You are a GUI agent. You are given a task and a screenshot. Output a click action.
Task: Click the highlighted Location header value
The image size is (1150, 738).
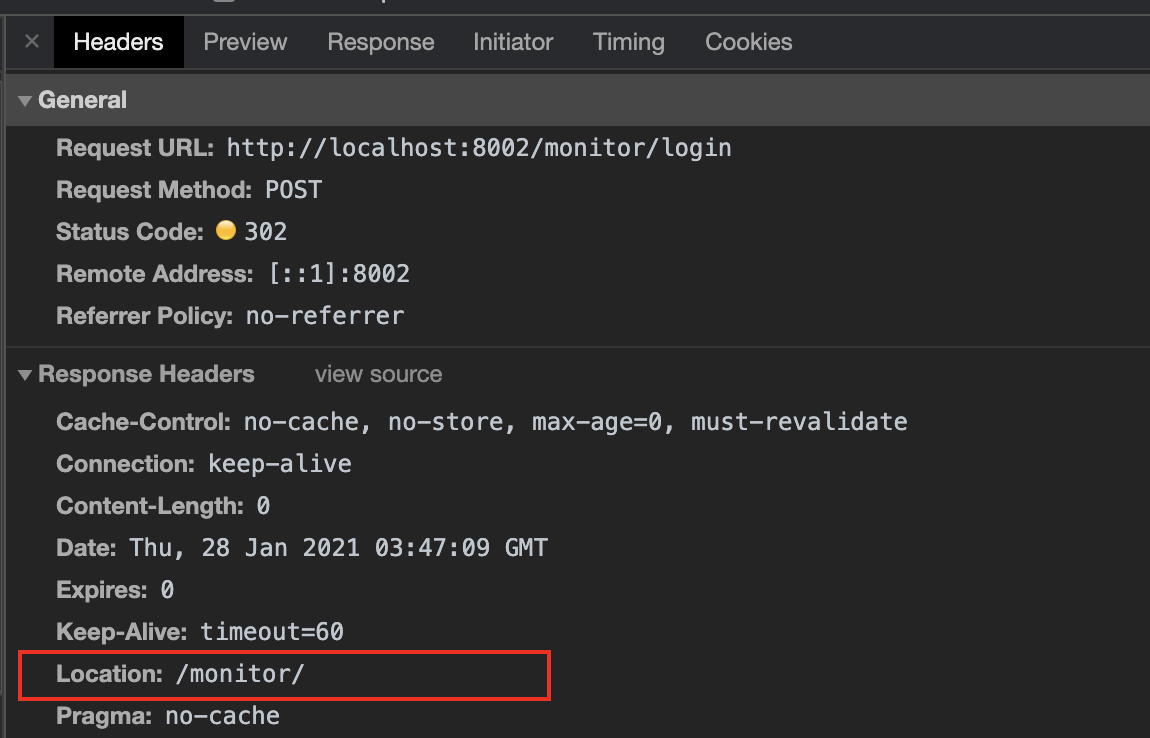click(x=239, y=674)
